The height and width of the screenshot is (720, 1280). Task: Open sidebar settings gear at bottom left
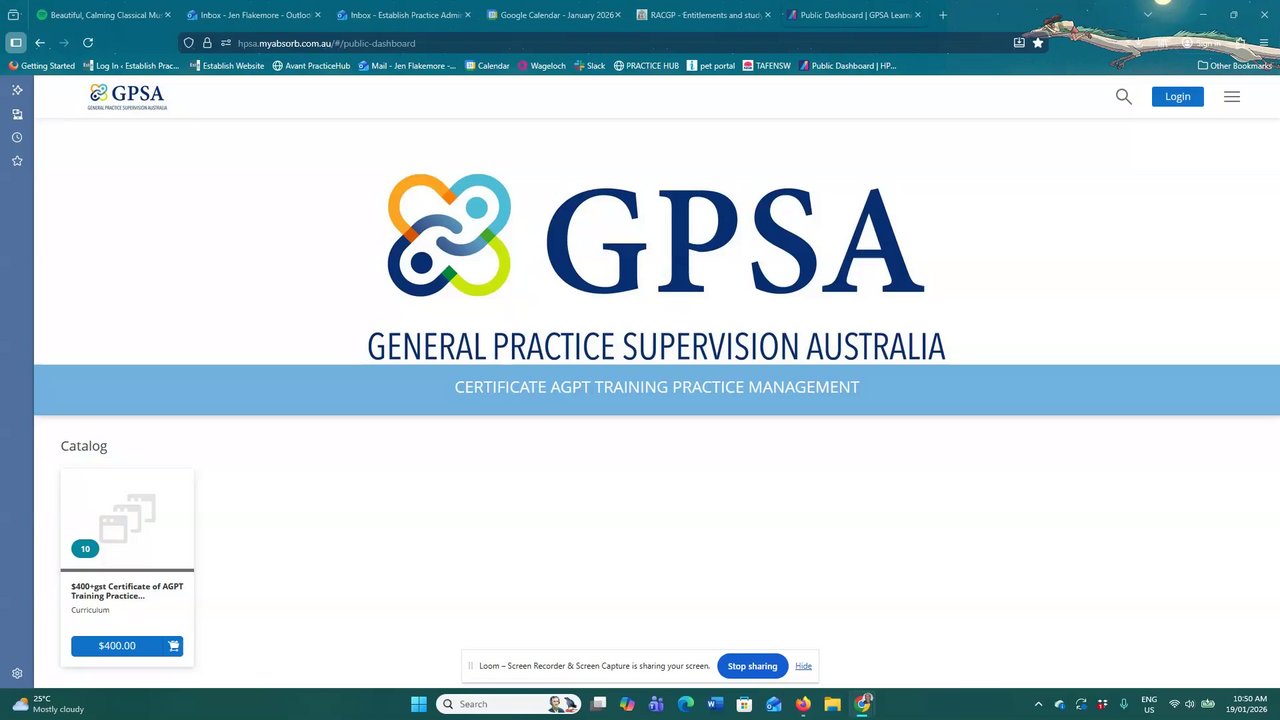[x=17, y=674]
